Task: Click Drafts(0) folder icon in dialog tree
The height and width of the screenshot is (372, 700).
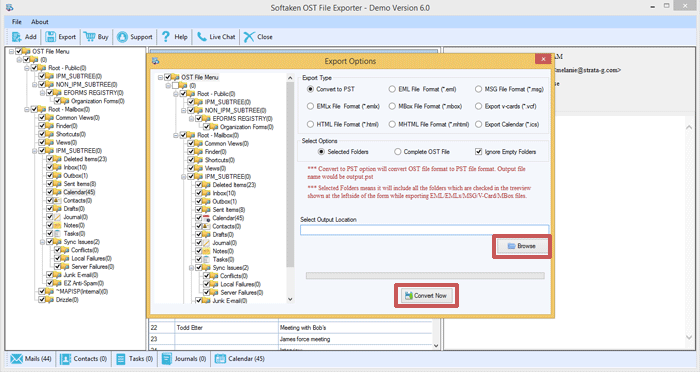Action: [206, 234]
